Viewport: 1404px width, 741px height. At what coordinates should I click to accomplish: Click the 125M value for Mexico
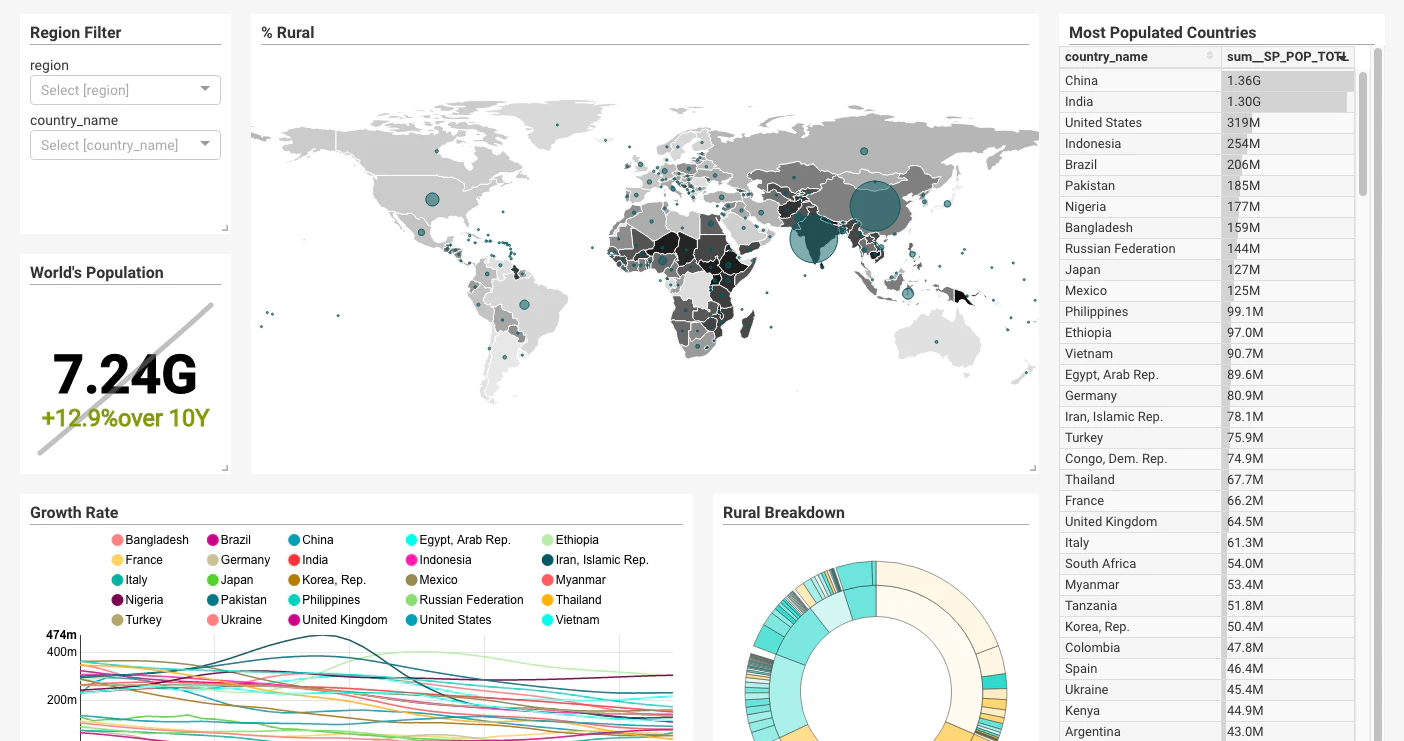pyautogui.click(x=1244, y=290)
